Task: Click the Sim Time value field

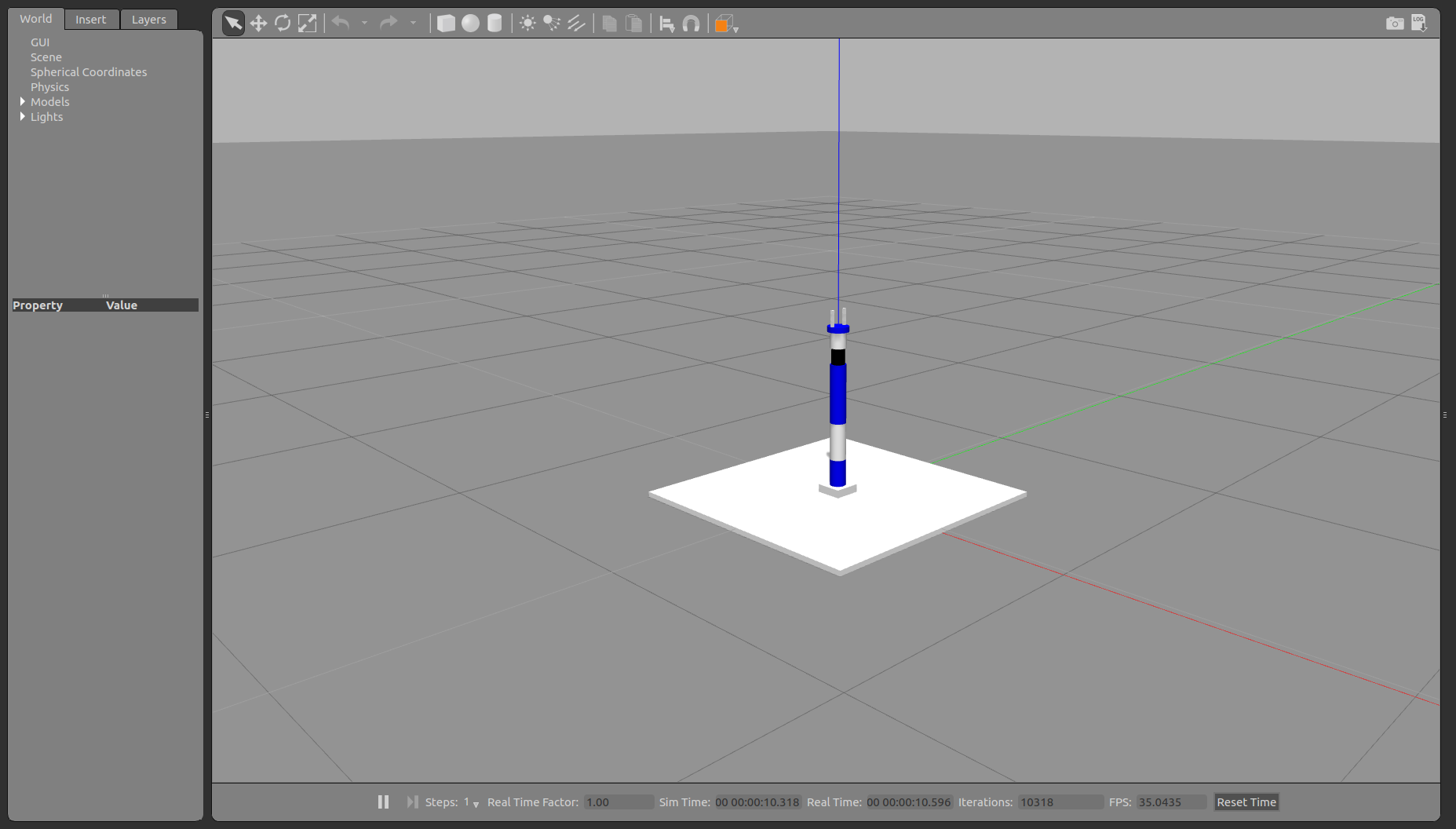Action: [x=757, y=802]
